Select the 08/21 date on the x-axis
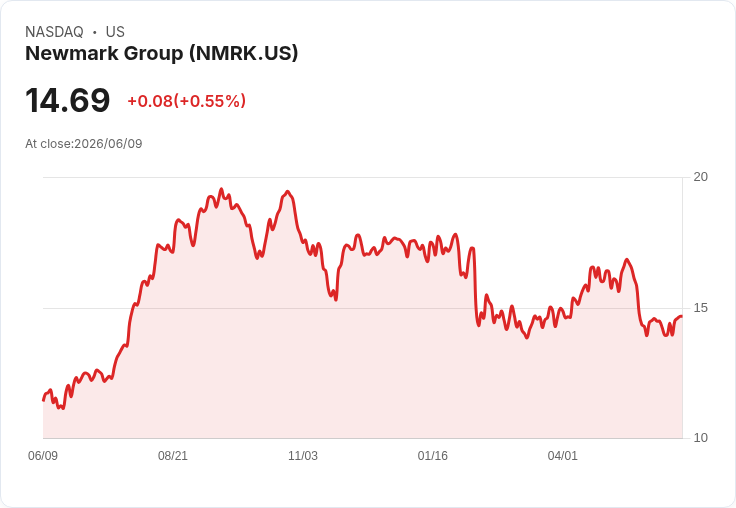736x508 pixels. 173,456
